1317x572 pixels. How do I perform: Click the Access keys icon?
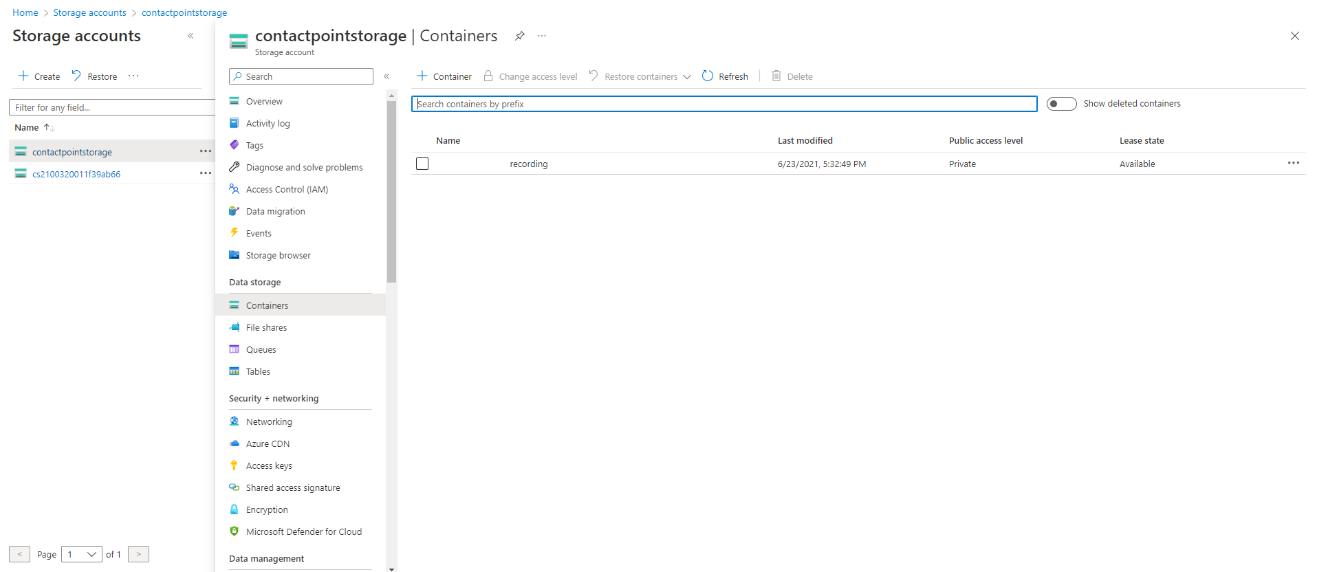click(x=234, y=466)
